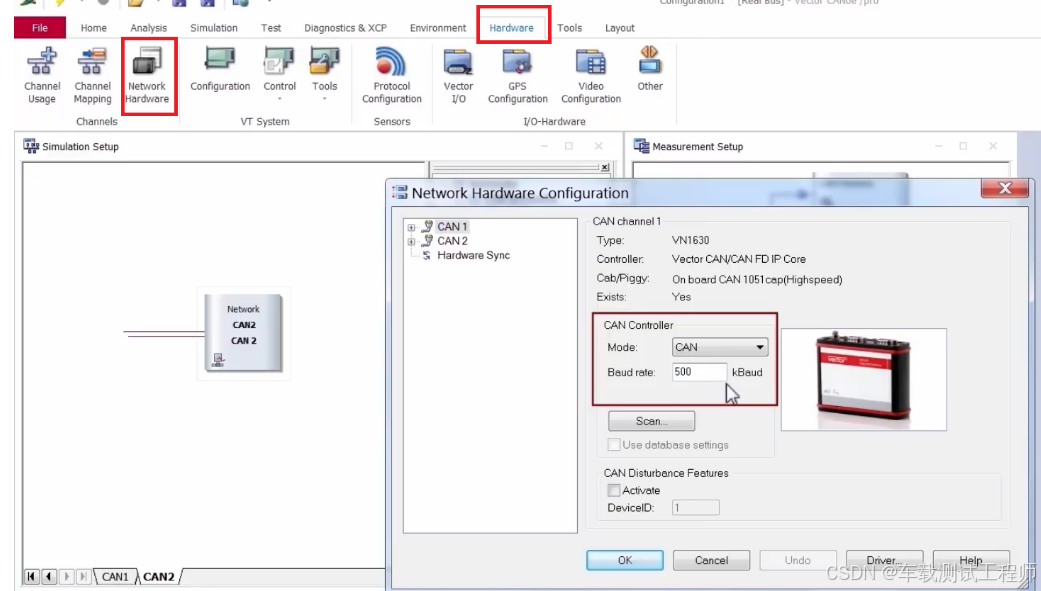The width and height of the screenshot is (1041, 591).
Task: Click the VN1630 device thumbnail image
Action: 864,379
